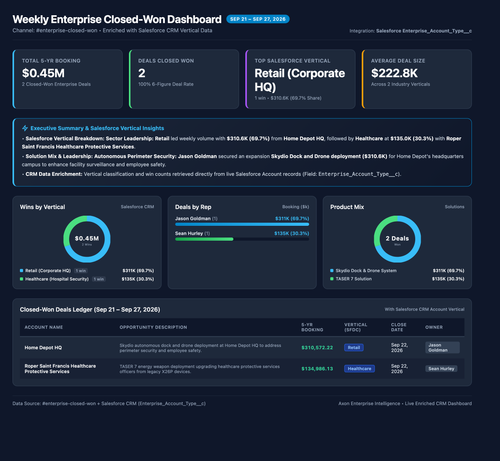Click the Jason Goldman owner badge in ledger
This screenshot has height=461, width=500.
point(442,348)
